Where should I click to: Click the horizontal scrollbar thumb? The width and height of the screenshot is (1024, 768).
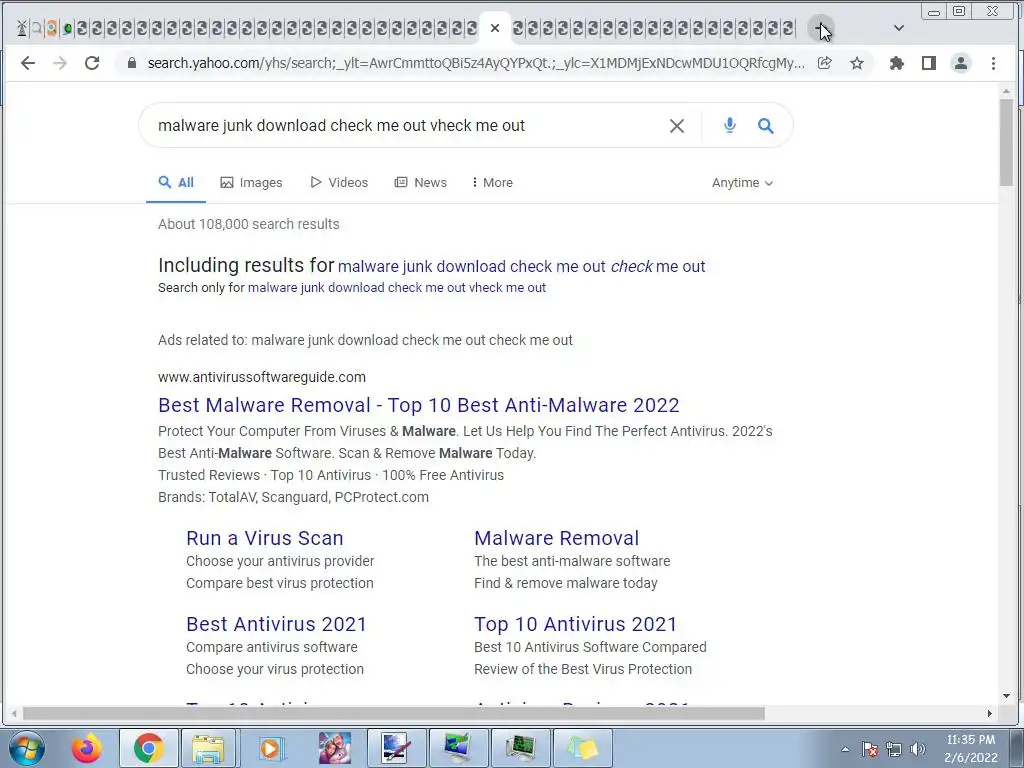(393, 713)
